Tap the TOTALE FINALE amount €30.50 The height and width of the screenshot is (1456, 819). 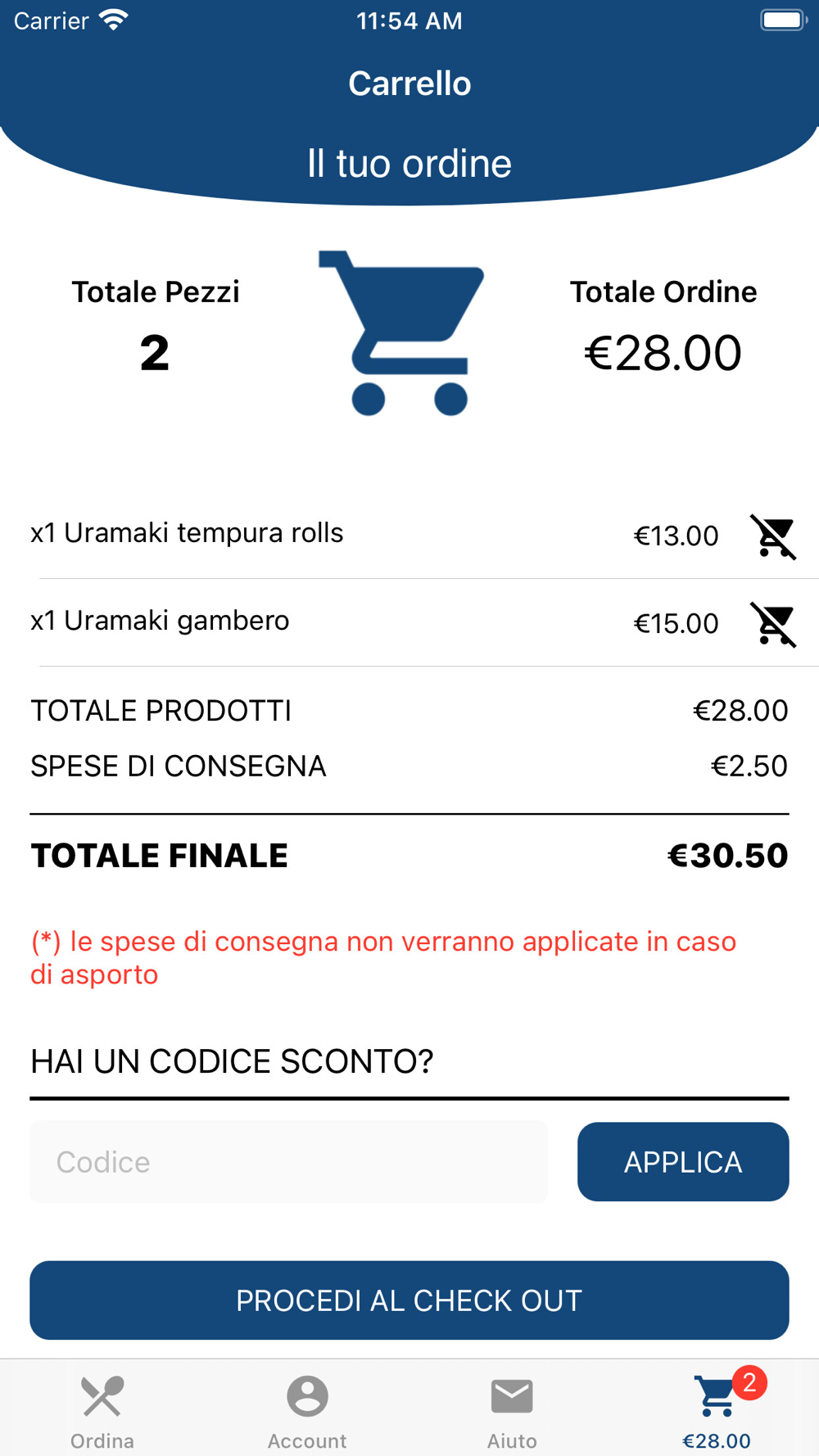727,856
